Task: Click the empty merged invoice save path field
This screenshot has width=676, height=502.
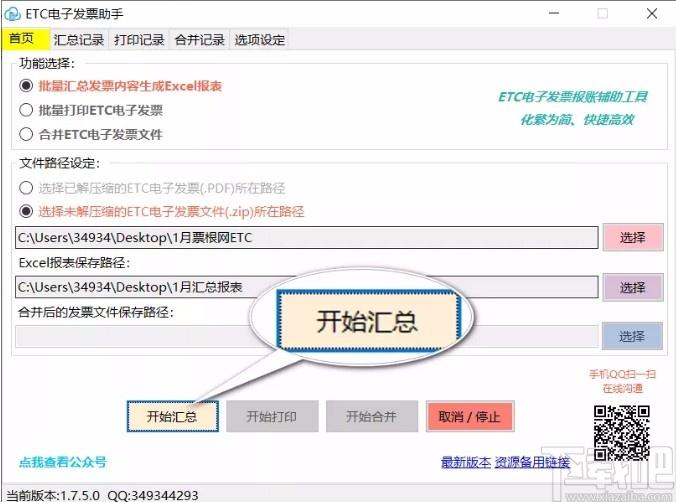Action: 307,336
